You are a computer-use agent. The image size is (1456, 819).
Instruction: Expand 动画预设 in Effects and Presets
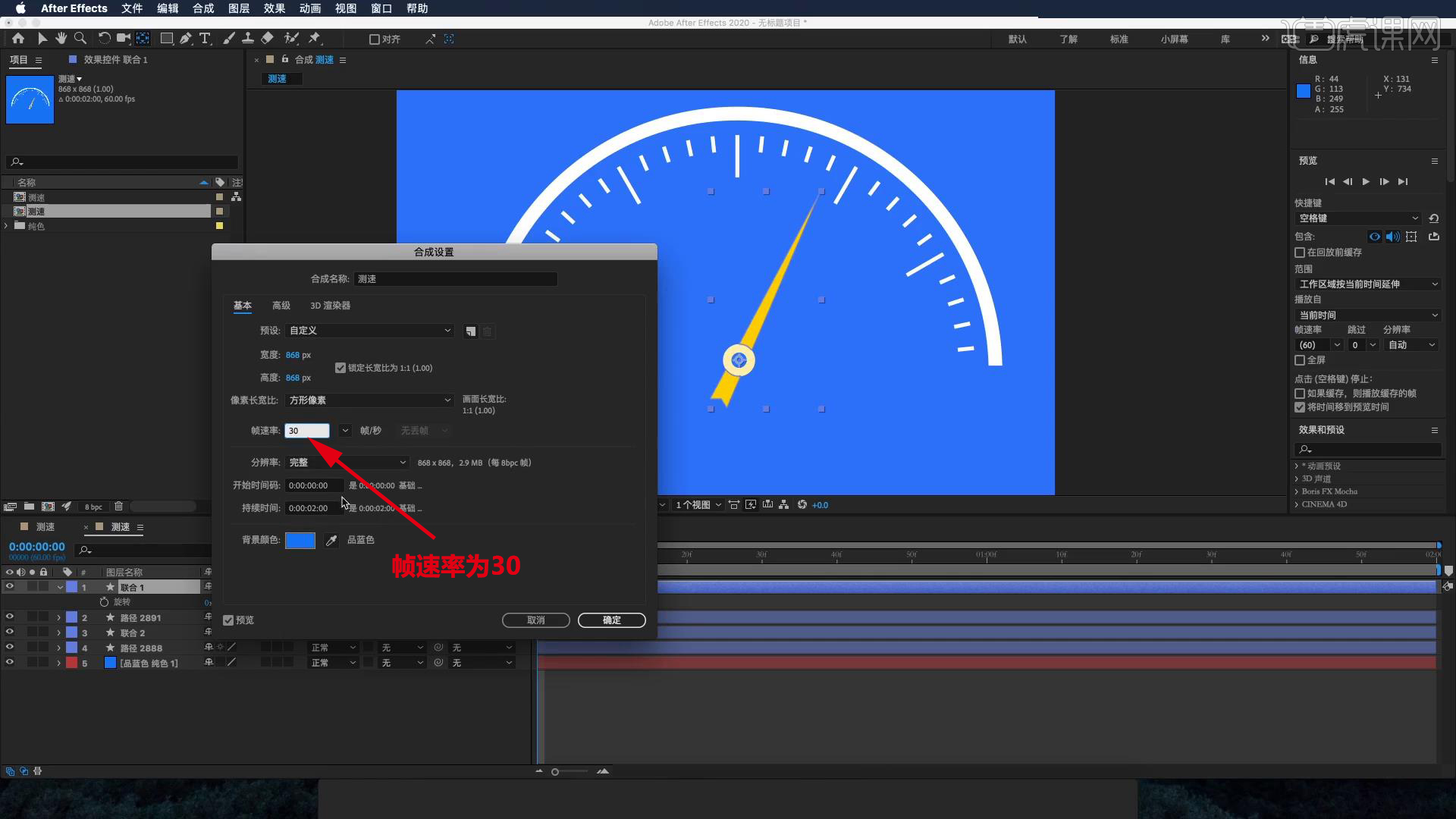[1297, 466]
